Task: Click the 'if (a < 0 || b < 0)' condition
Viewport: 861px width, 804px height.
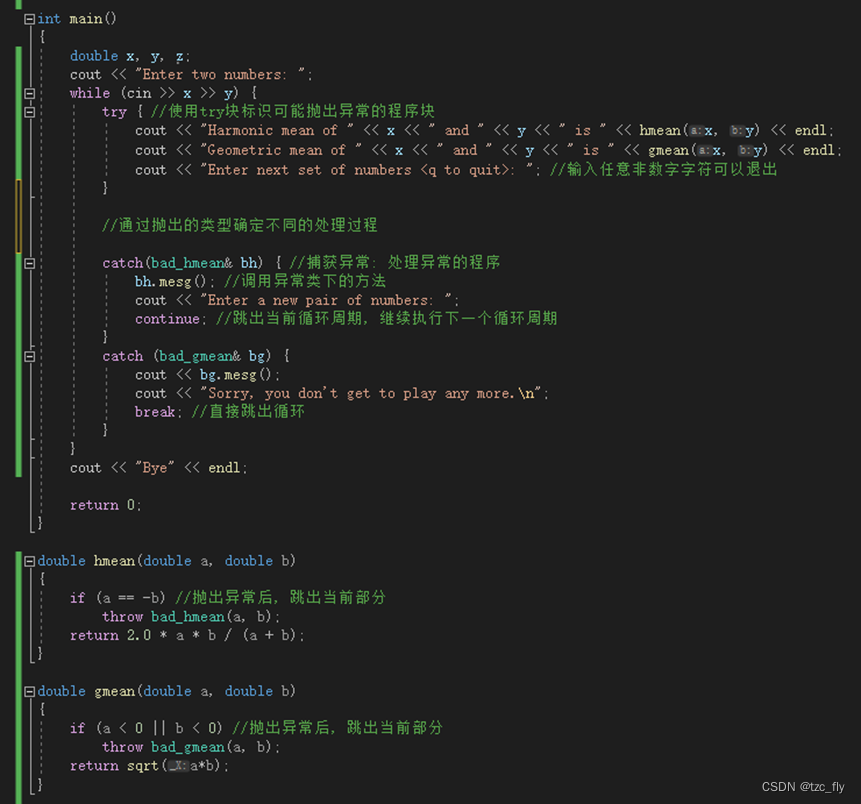Action: (146, 729)
